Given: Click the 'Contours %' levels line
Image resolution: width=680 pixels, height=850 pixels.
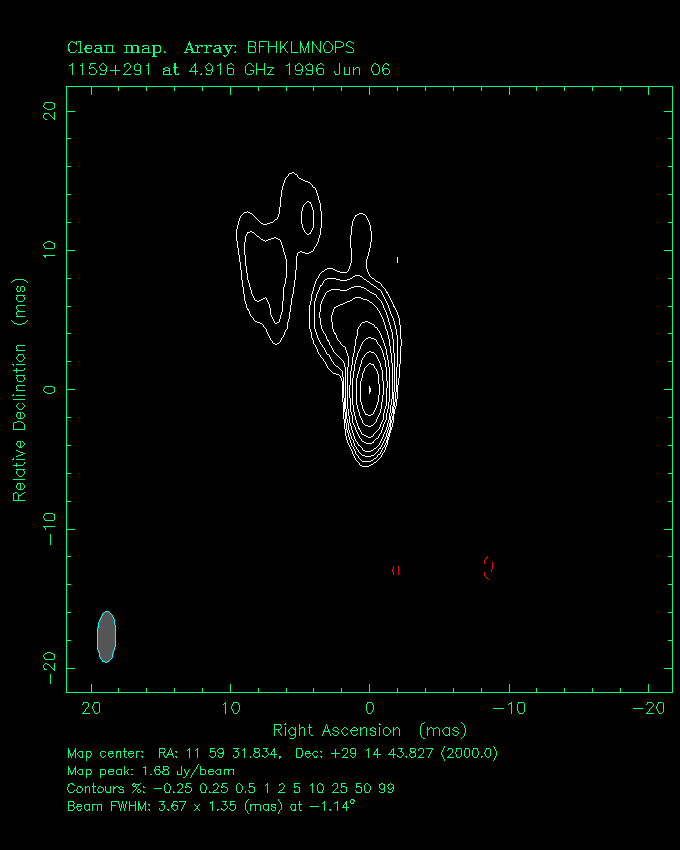Looking at the screenshot, I should pyautogui.click(x=230, y=788).
